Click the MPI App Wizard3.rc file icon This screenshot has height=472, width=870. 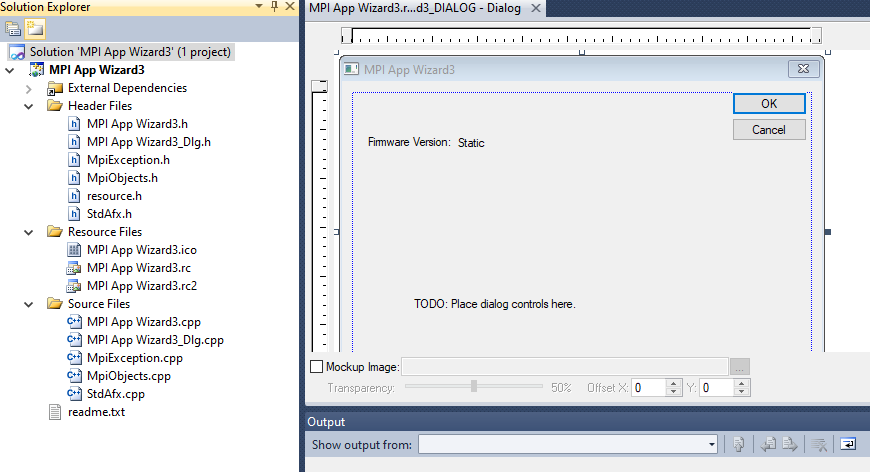click(x=74, y=268)
